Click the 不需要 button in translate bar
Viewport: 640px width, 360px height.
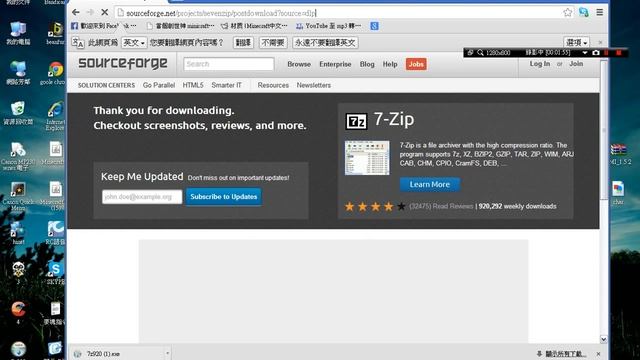pos(273,42)
